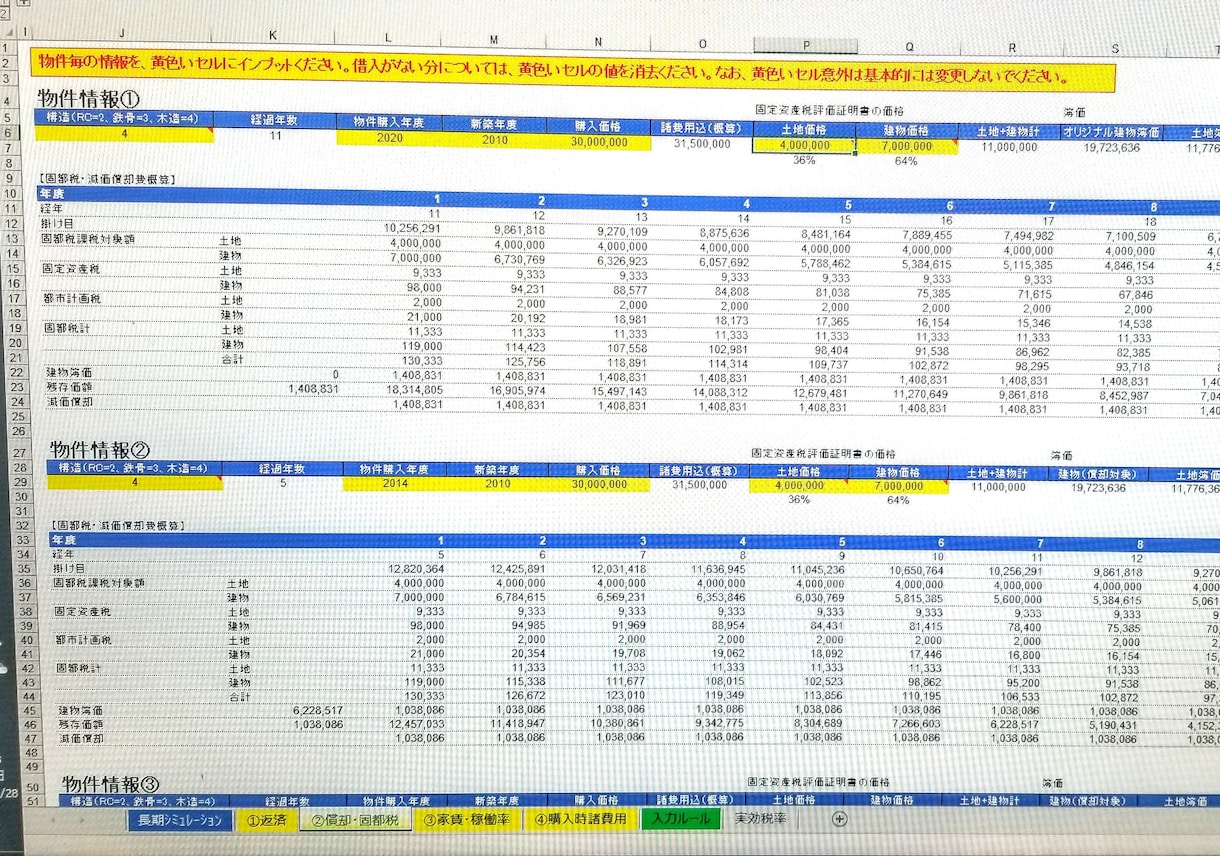Click the 経過年数 value '5' in row 29

[x=283, y=482]
